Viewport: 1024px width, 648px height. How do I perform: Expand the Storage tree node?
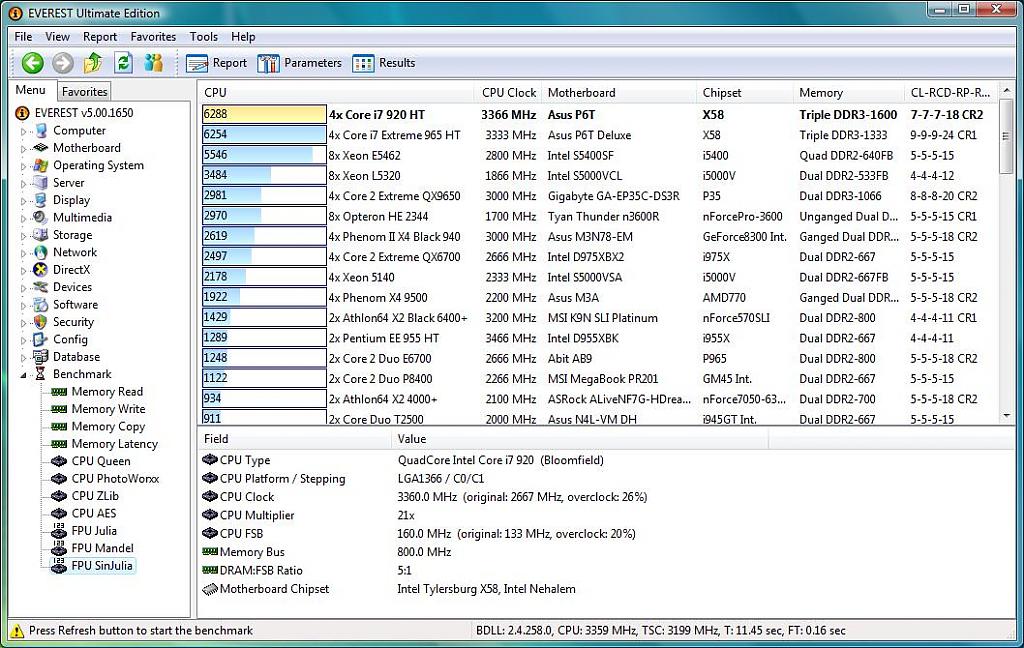(24, 236)
